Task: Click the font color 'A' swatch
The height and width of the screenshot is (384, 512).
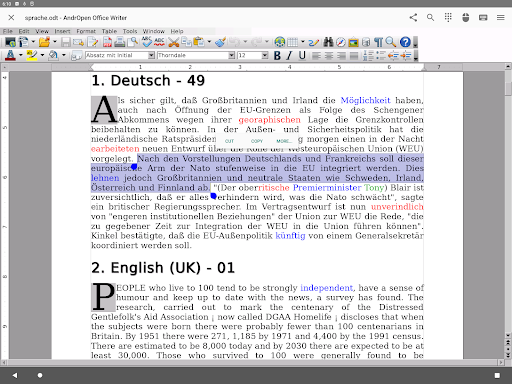Action: coord(10,55)
